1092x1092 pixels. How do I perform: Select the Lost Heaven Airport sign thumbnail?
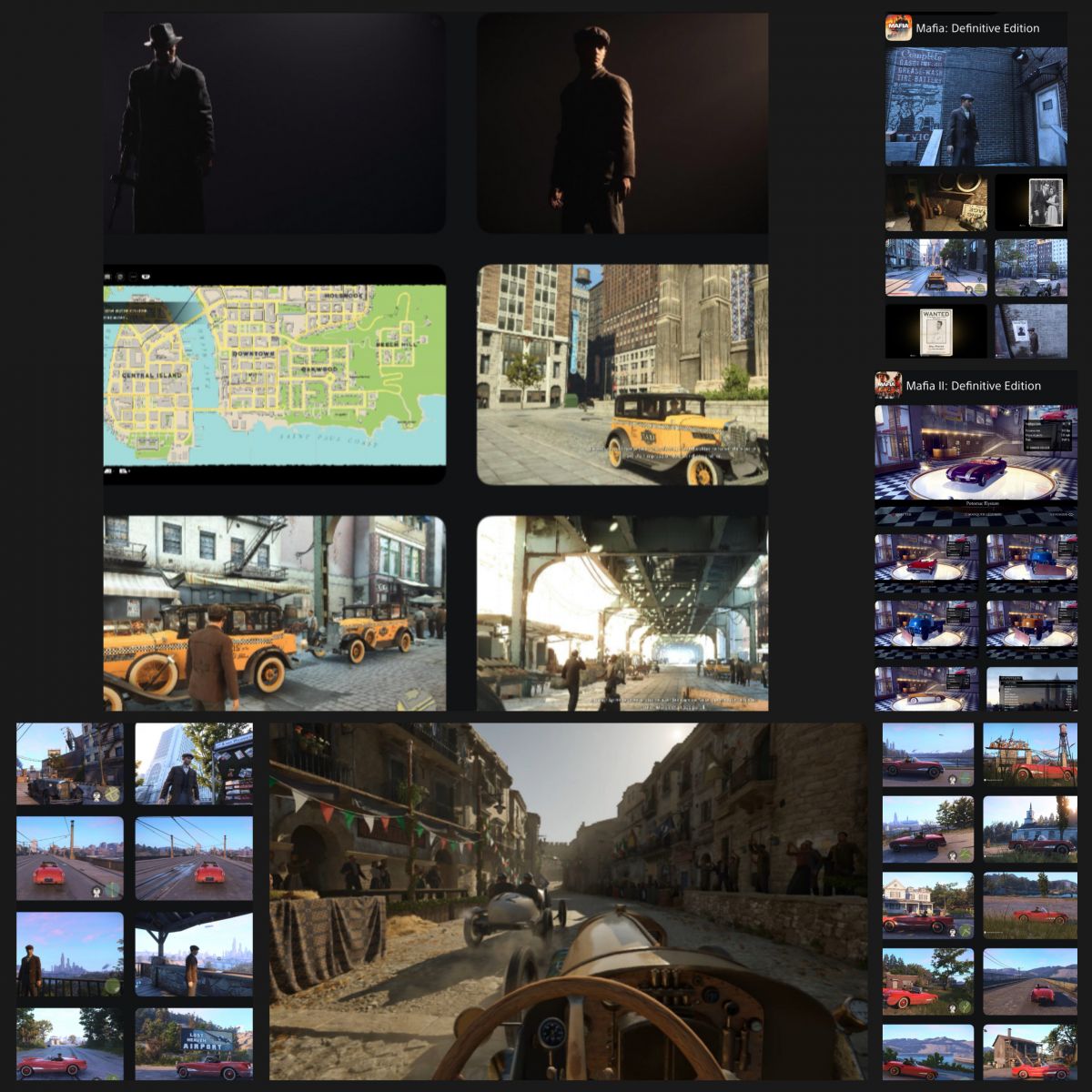194,1043
